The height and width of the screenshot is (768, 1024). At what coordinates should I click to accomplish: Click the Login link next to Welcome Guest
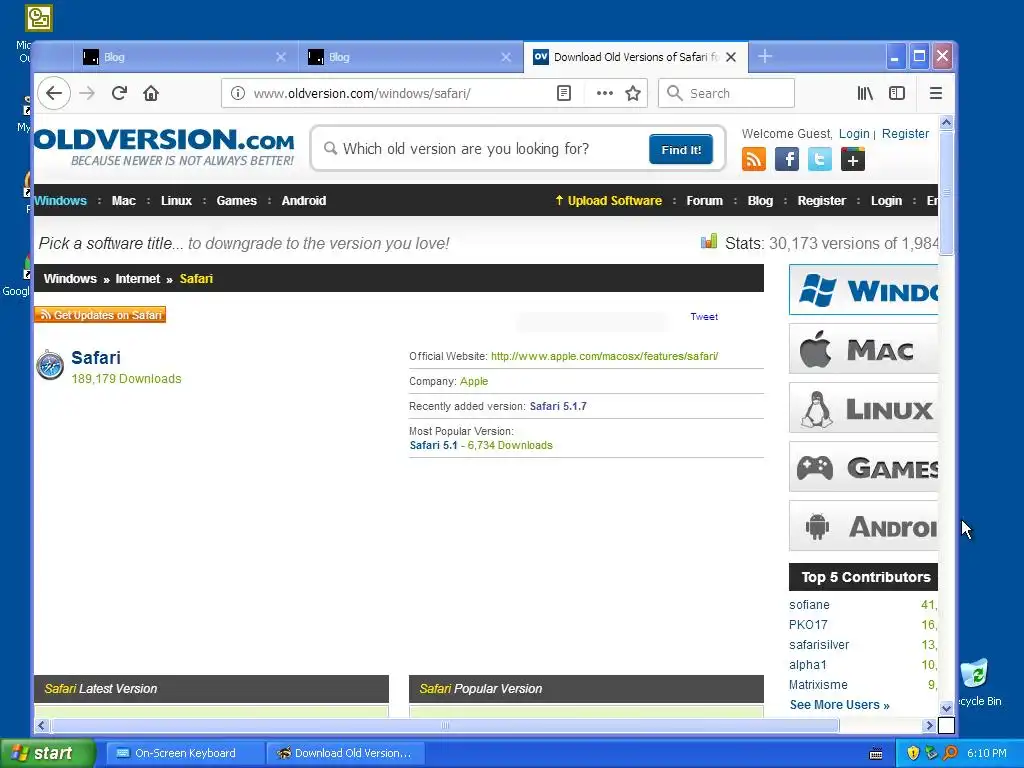tap(854, 133)
